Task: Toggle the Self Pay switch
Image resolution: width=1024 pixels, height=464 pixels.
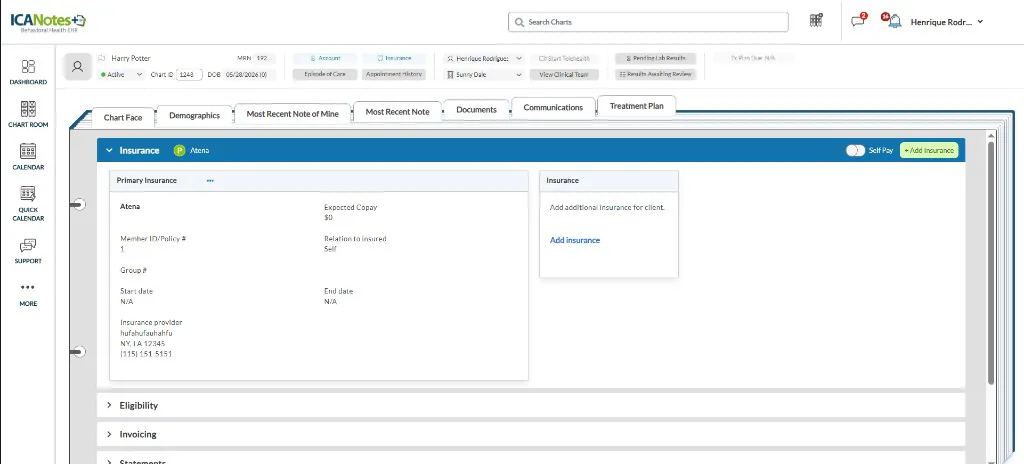Action: coord(855,150)
